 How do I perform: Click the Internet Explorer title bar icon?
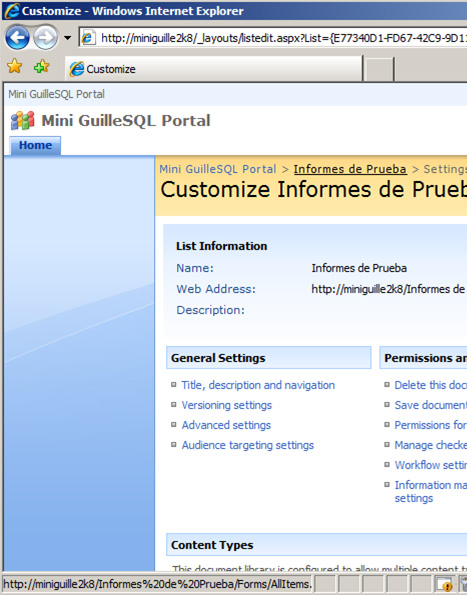[12, 11]
